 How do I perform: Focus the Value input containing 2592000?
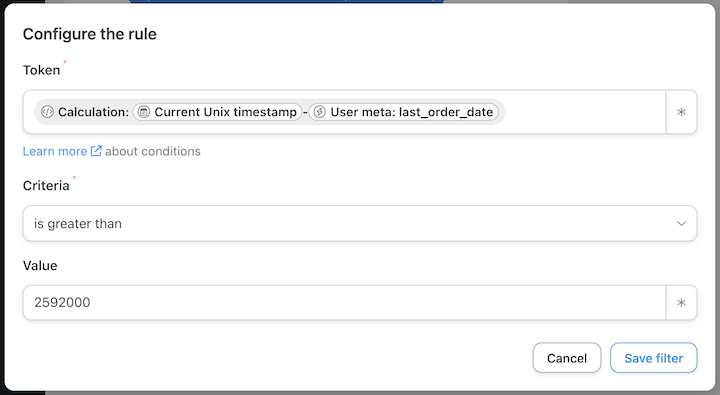pos(344,302)
